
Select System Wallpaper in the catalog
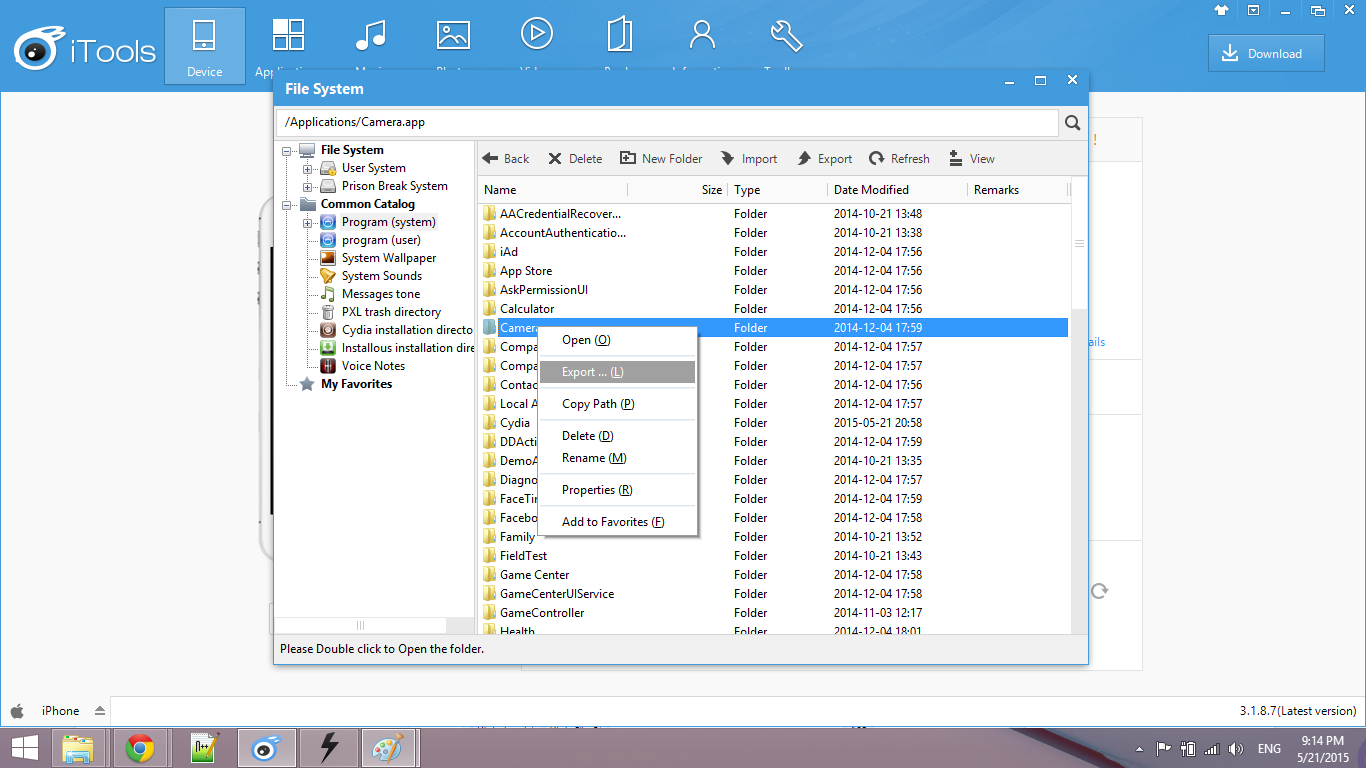388,258
